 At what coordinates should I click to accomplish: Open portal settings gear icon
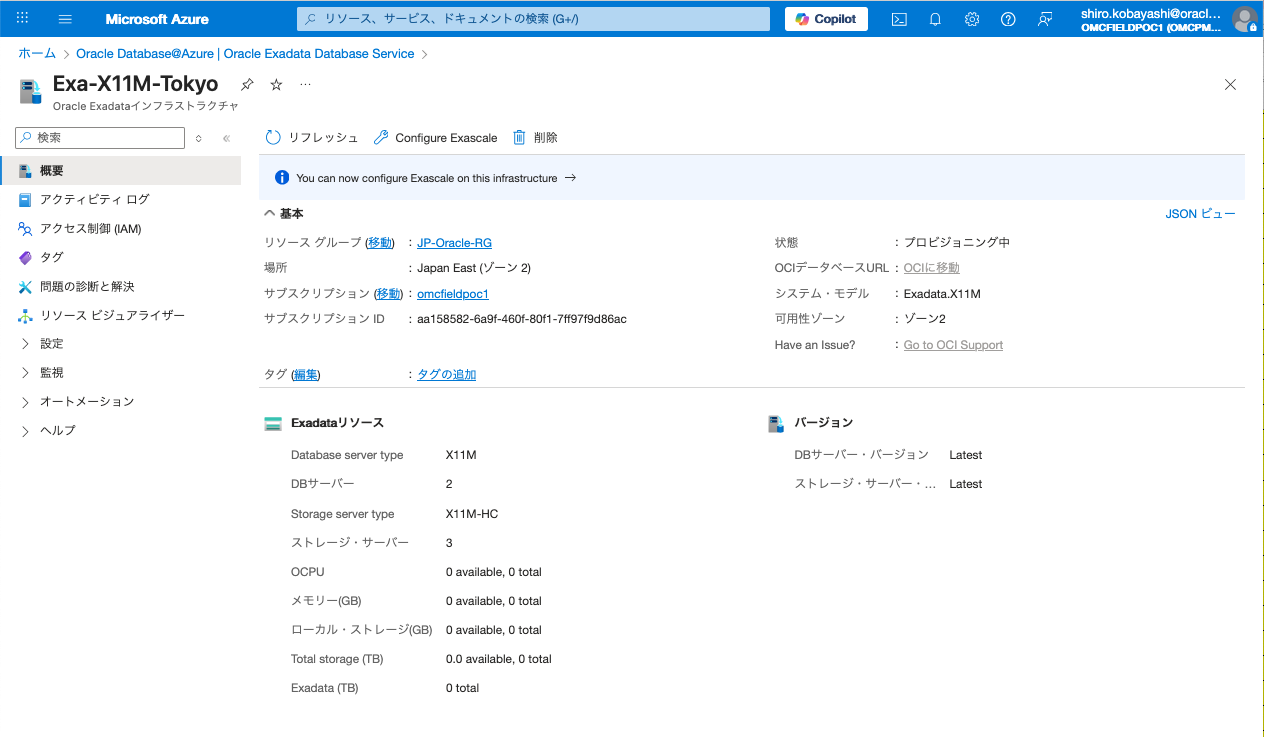(972, 19)
